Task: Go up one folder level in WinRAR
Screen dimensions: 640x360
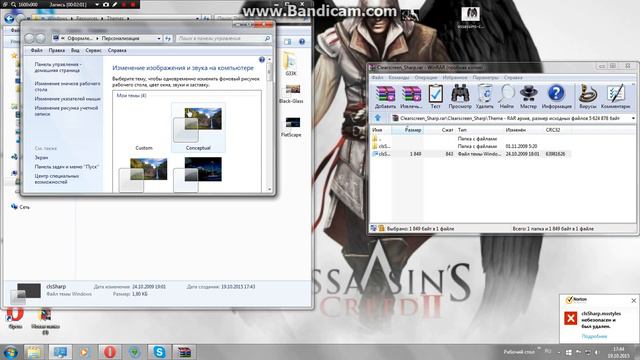Action: [378, 118]
